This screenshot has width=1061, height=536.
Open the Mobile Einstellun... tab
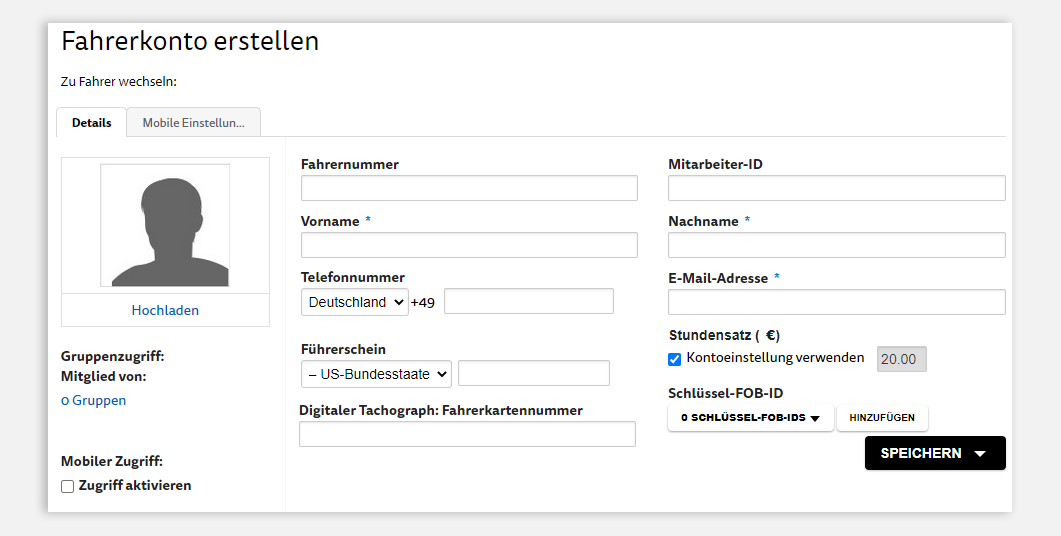coord(194,122)
